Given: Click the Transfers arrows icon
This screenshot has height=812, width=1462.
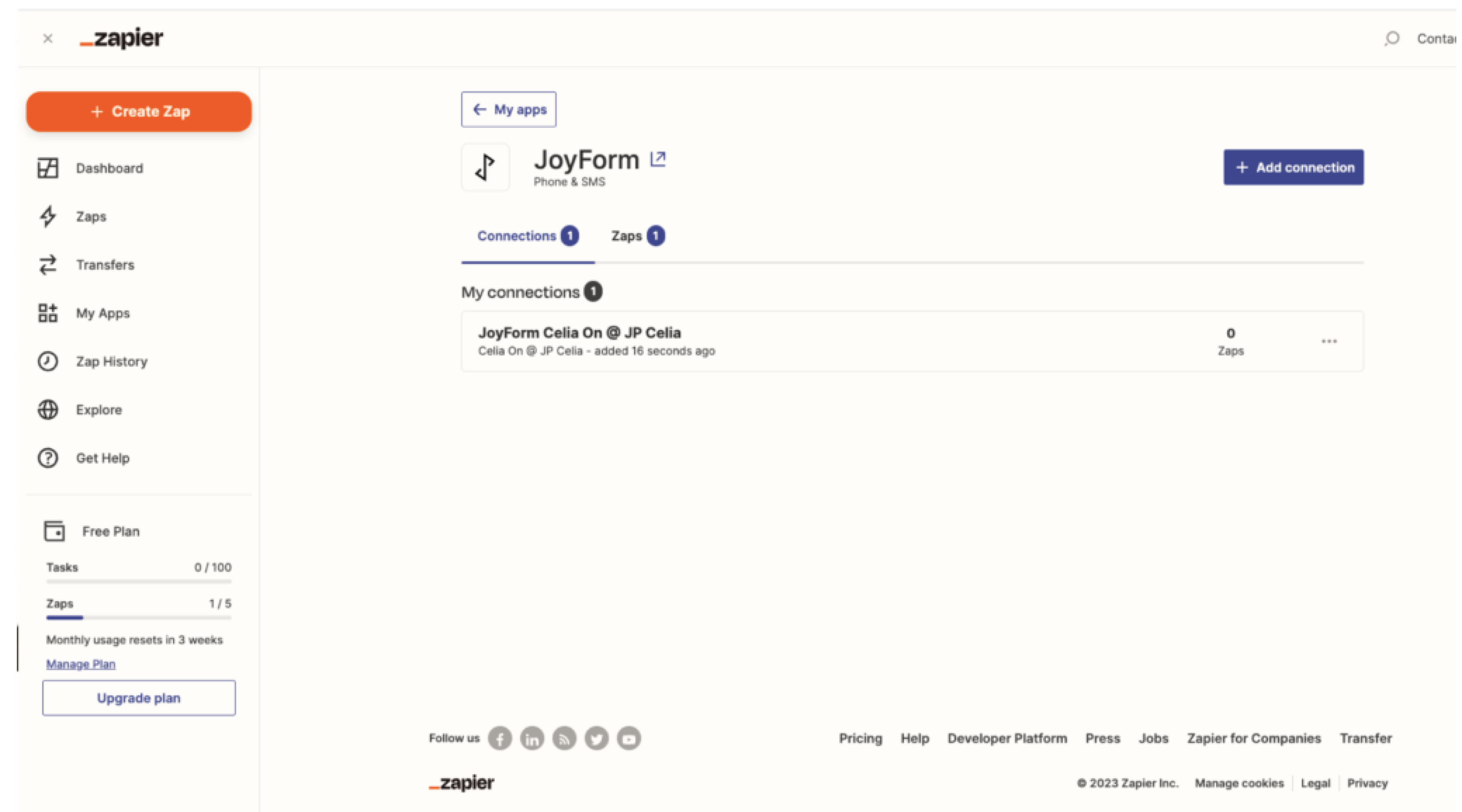Looking at the screenshot, I should click(48, 265).
